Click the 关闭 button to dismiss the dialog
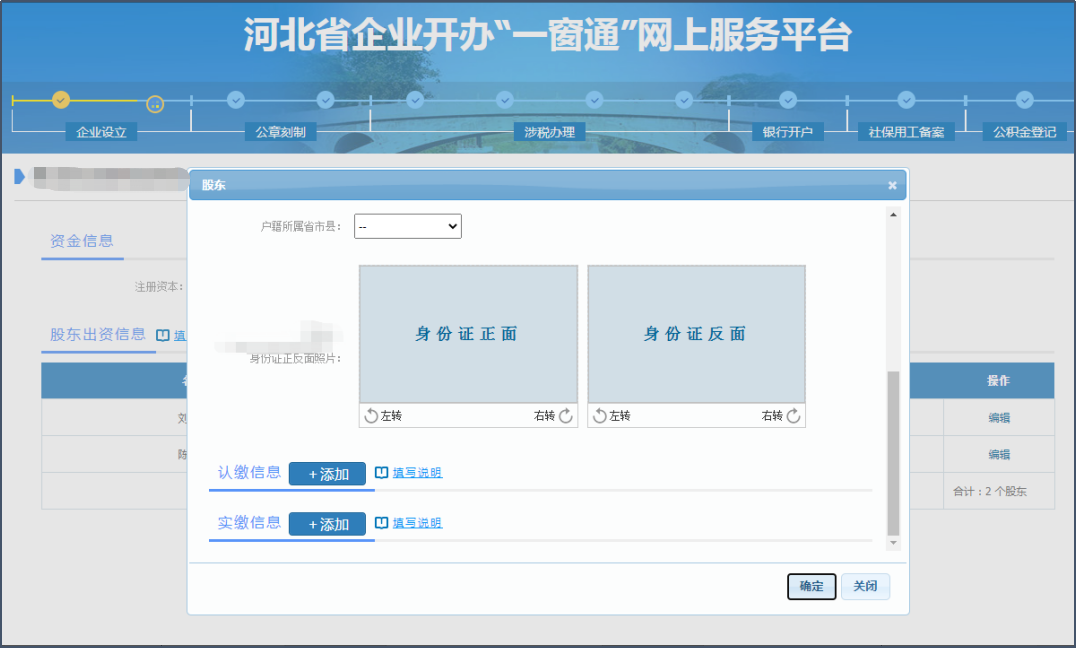Screen dimensions: 1077x649 tap(865, 586)
